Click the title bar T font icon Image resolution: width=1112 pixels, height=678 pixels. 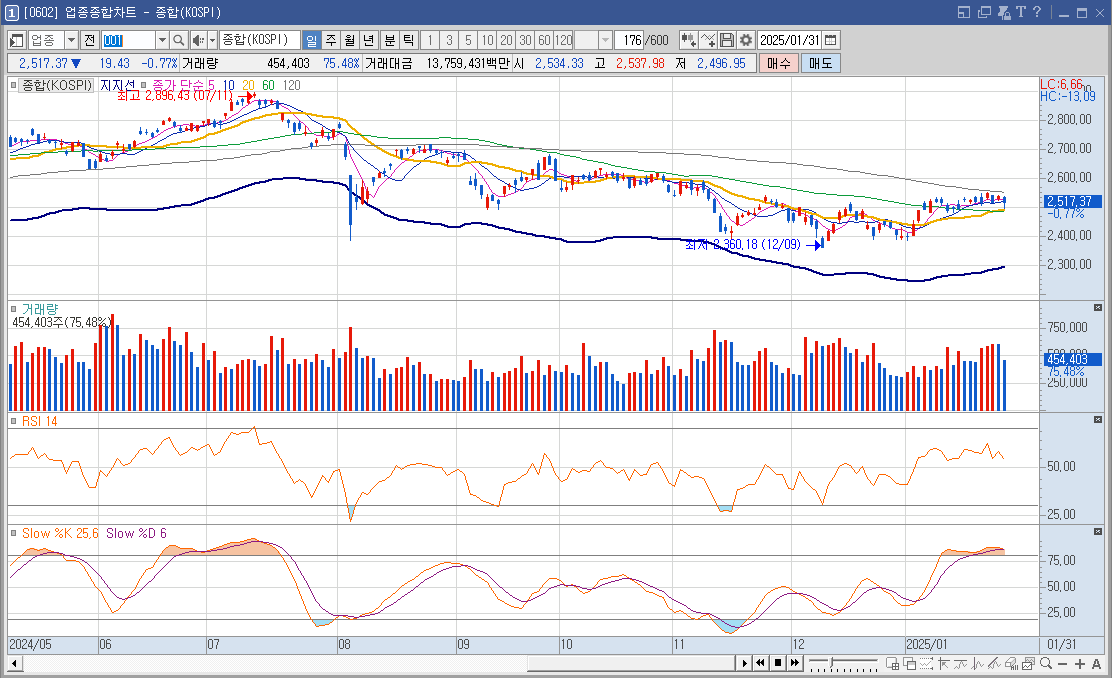click(1021, 12)
